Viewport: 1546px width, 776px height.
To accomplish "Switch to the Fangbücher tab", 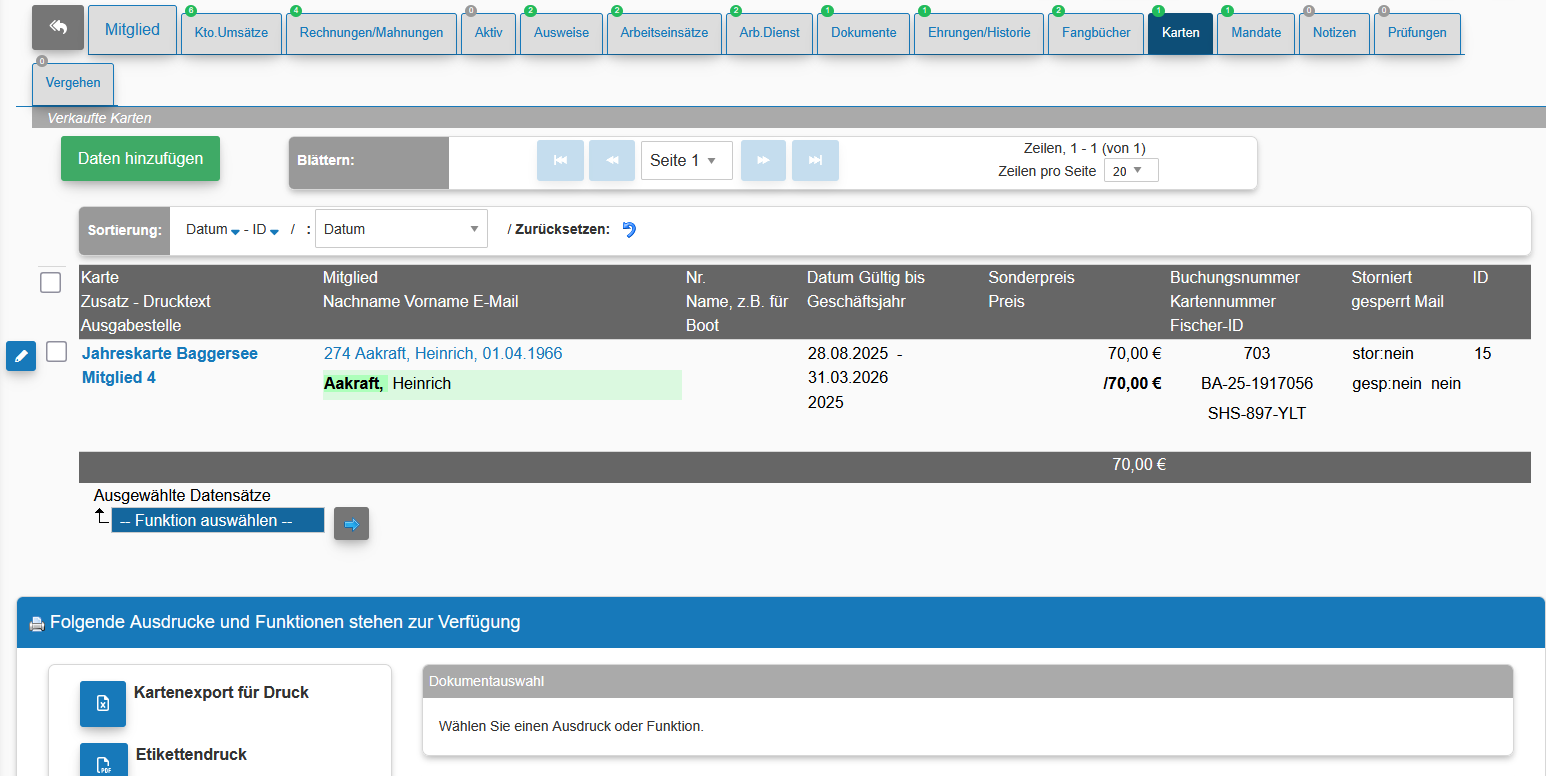I will (1096, 33).
